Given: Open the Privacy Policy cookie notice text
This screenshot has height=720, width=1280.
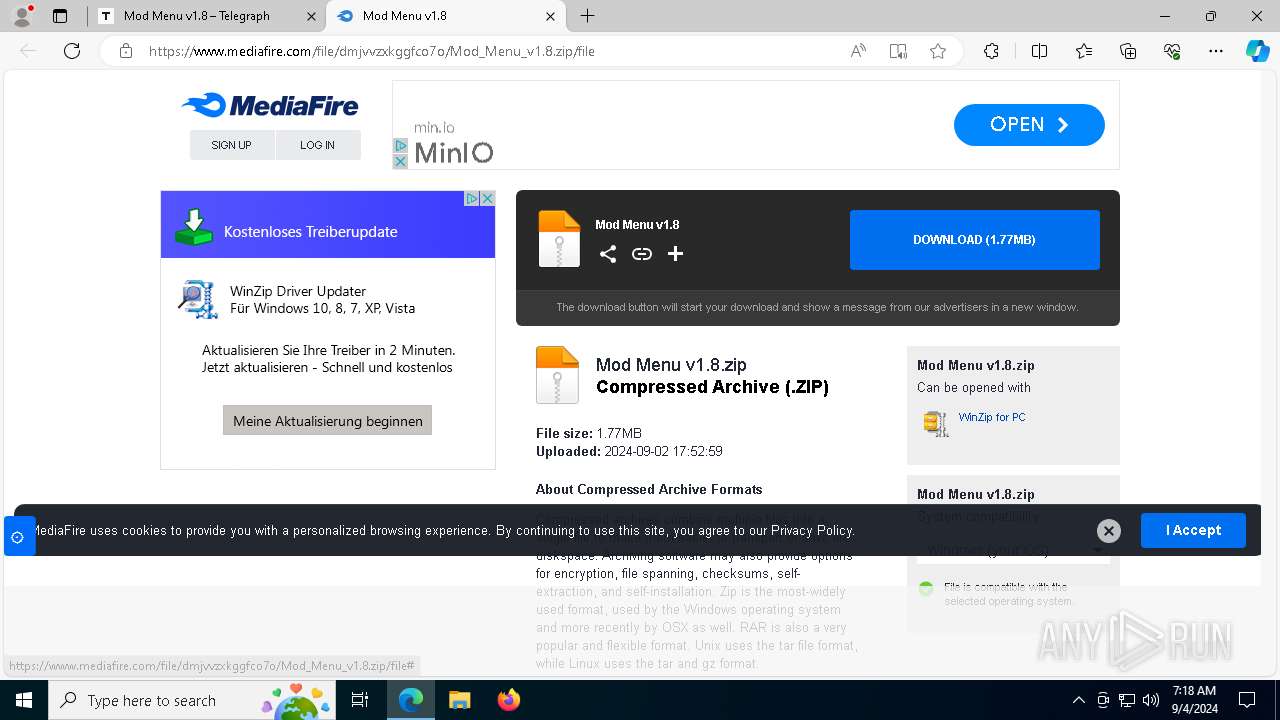Looking at the screenshot, I should (x=812, y=531).
